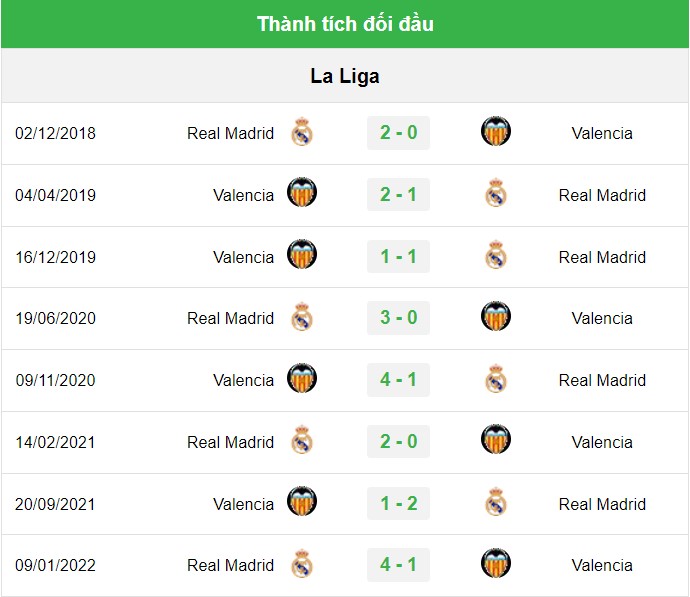This screenshot has width=690, height=597.
Task: Open the 3 - 0 score from 19/06/2020
Action: 398,318
